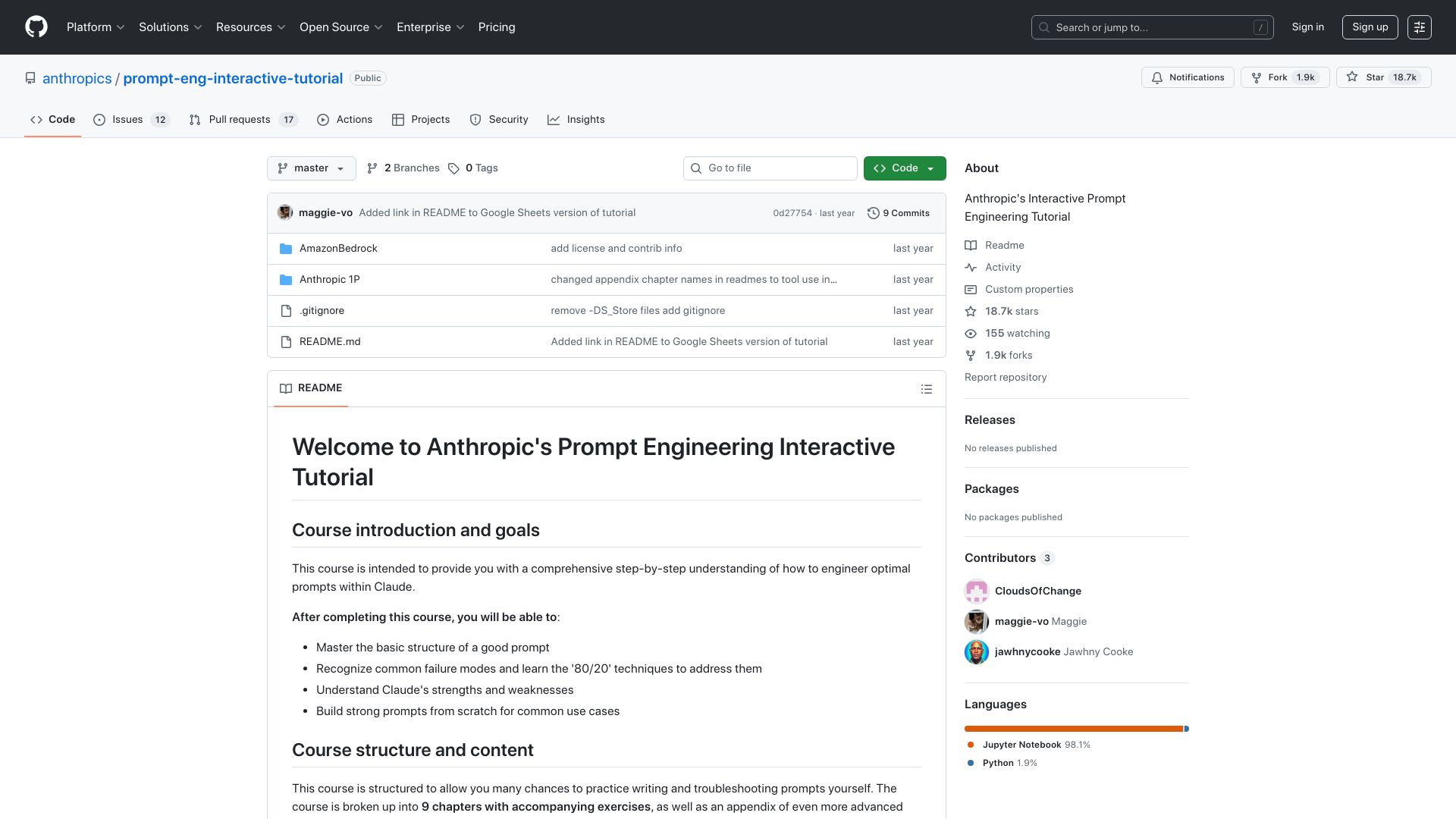Viewport: 1456px width, 819px height.
Task: Click the AmazonBedrock folder icon
Action: (286, 249)
